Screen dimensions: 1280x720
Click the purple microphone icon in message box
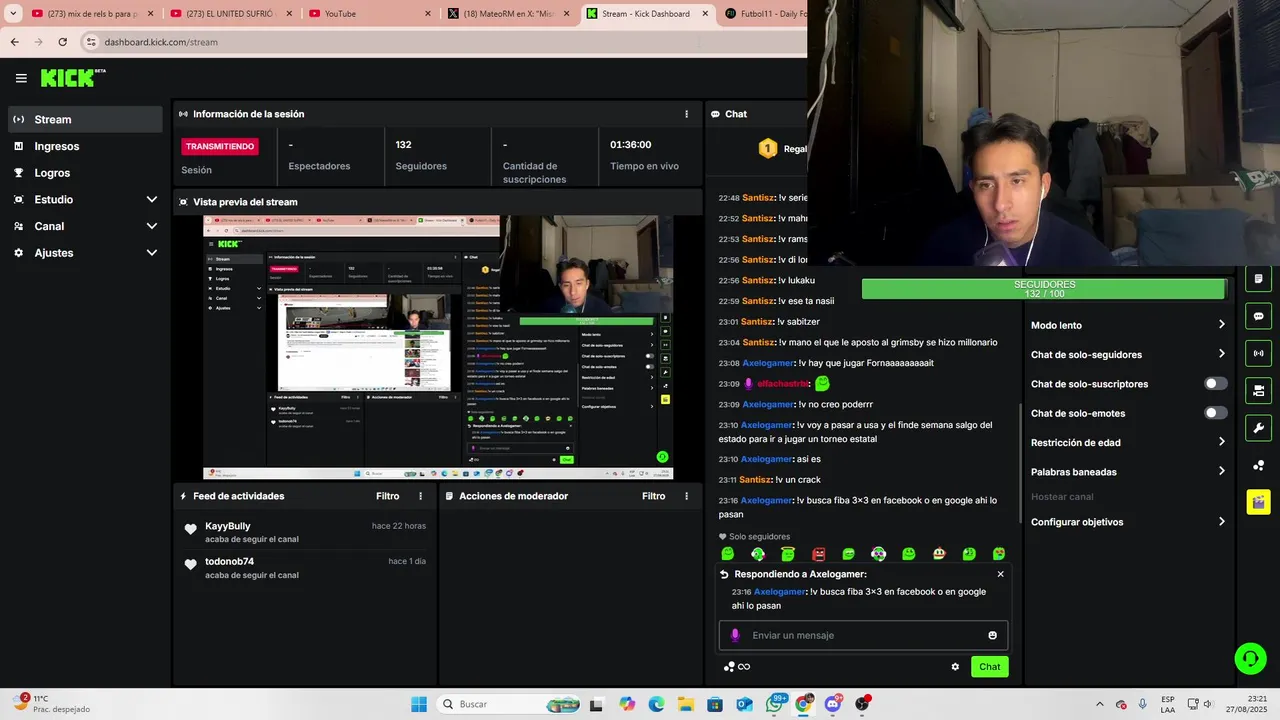pyautogui.click(x=735, y=635)
